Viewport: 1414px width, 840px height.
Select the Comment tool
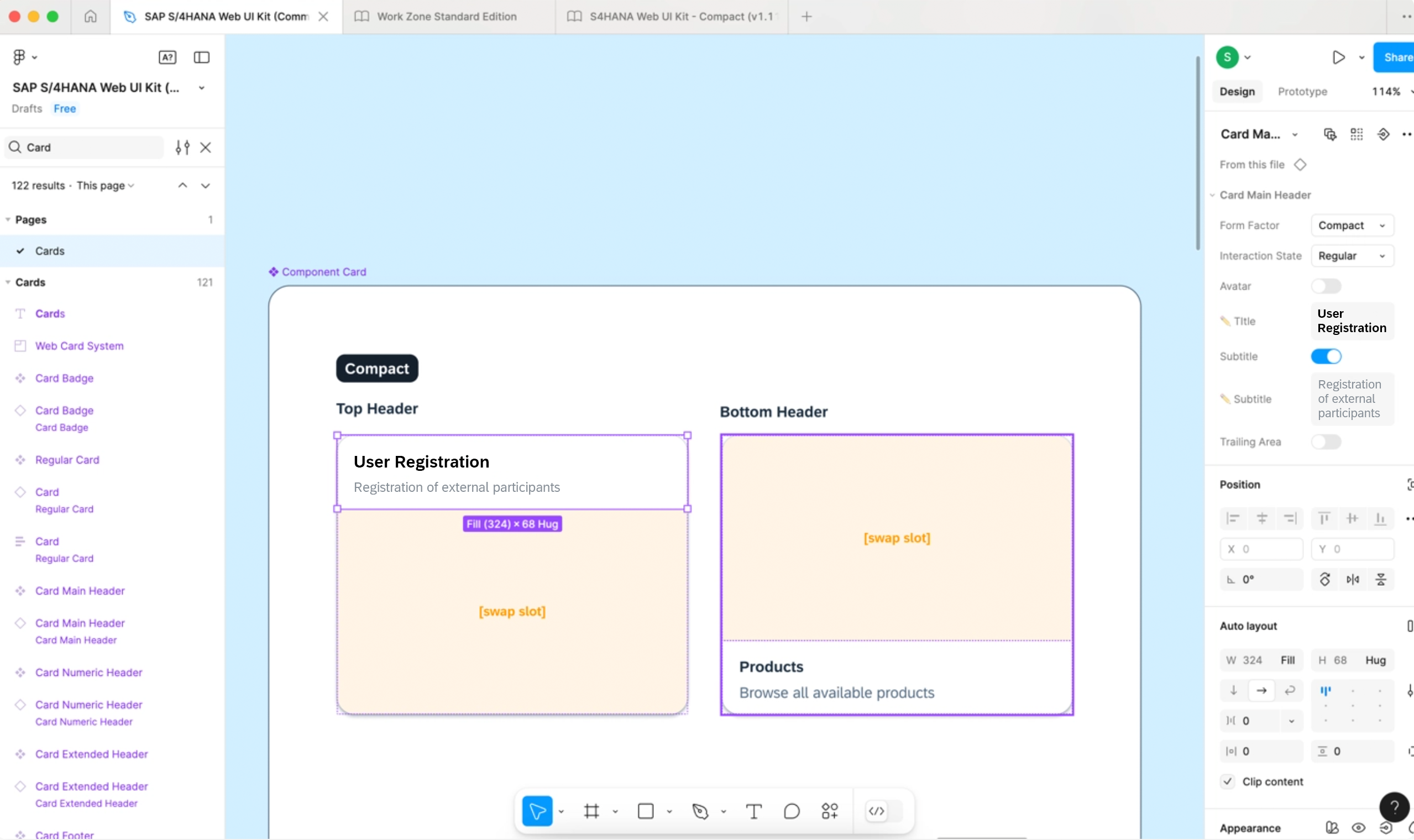(x=792, y=811)
